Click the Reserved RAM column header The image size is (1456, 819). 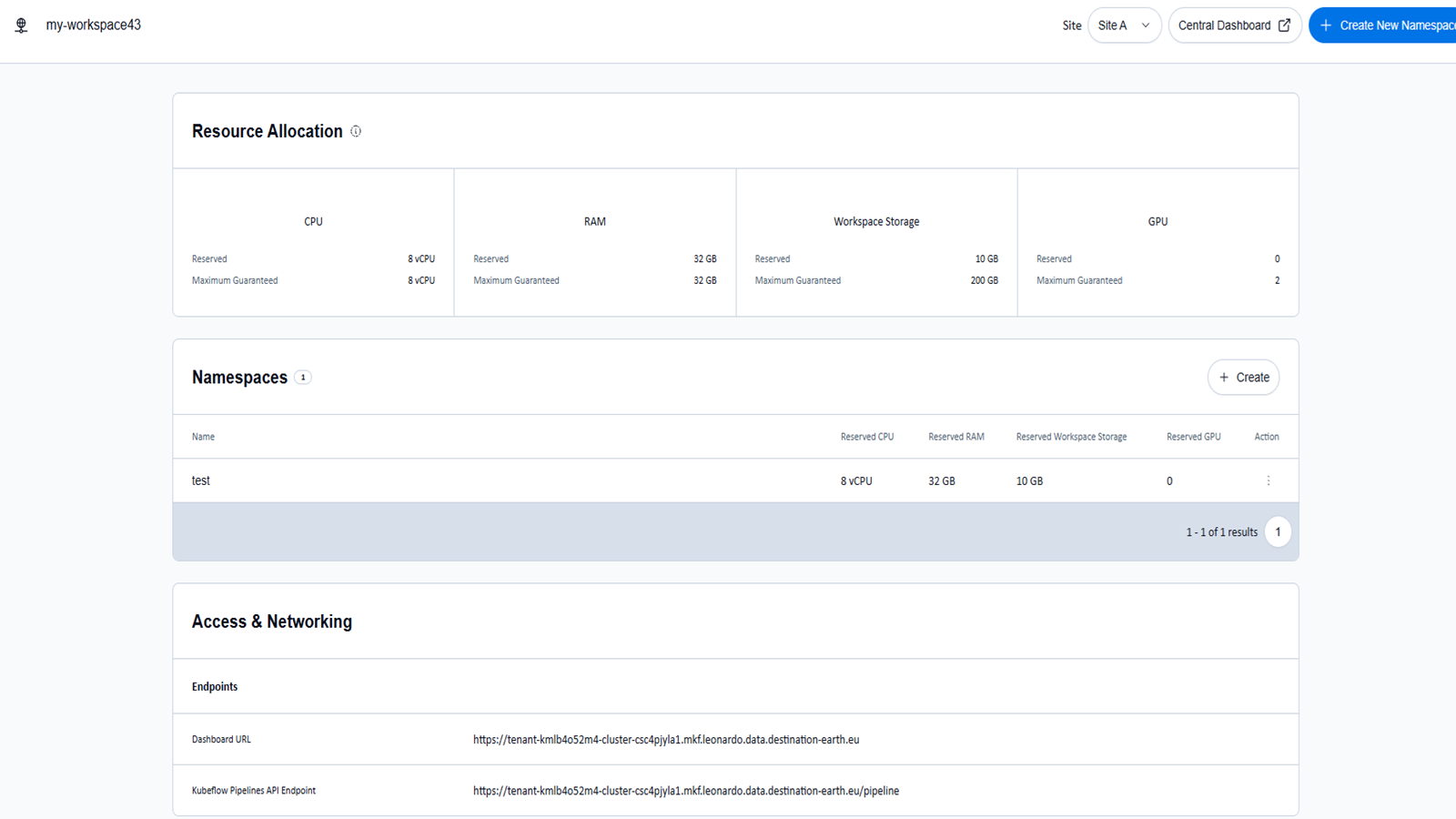pyautogui.click(x=956, y=437)
